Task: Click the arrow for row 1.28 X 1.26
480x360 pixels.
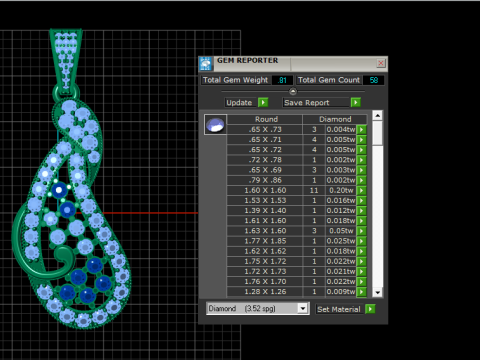Action: click(x=361, y=292)
